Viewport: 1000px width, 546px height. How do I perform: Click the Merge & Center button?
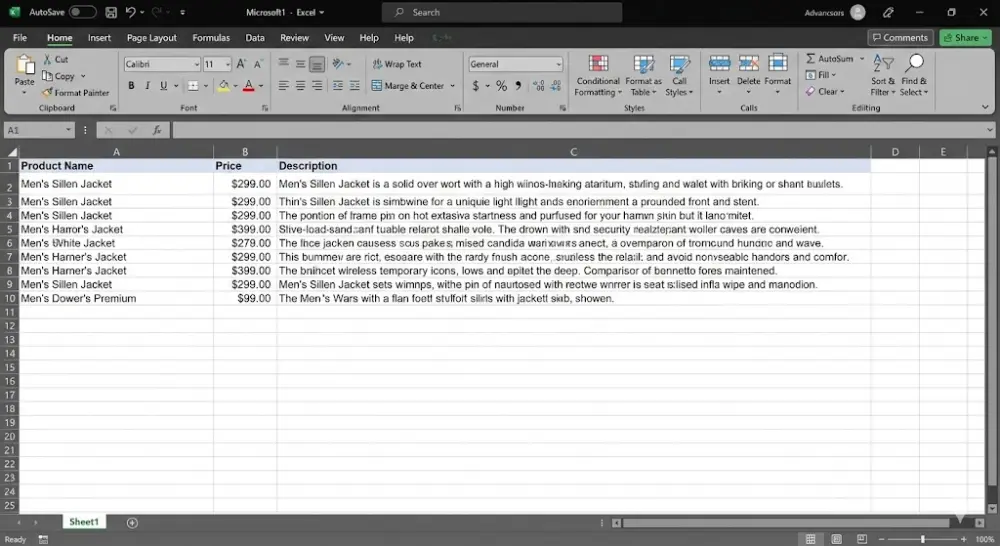click(x=408, y=85)
